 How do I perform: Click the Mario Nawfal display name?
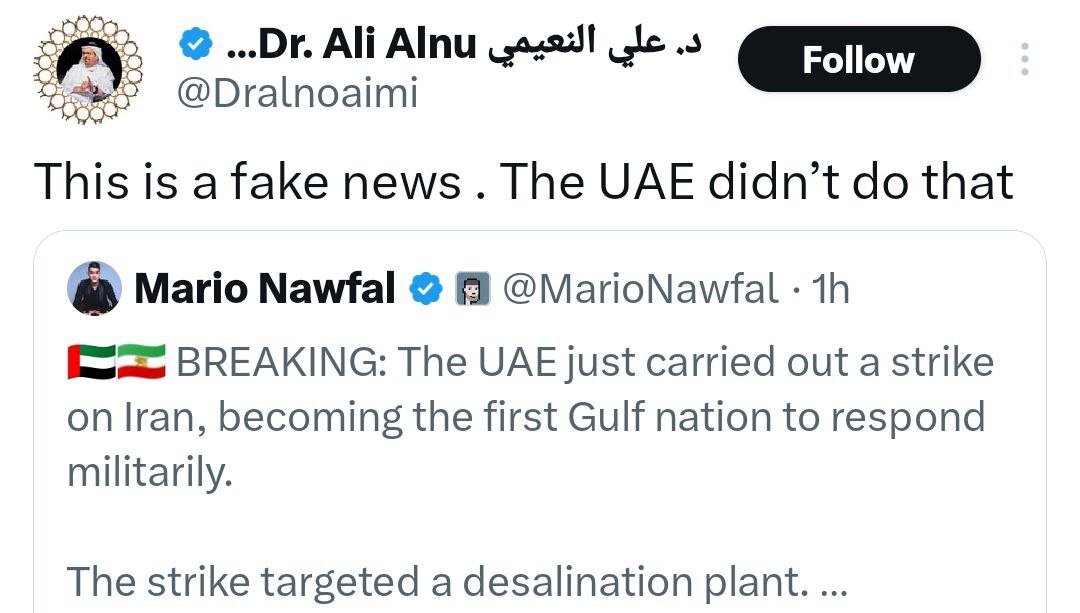[x=265, y=288]
